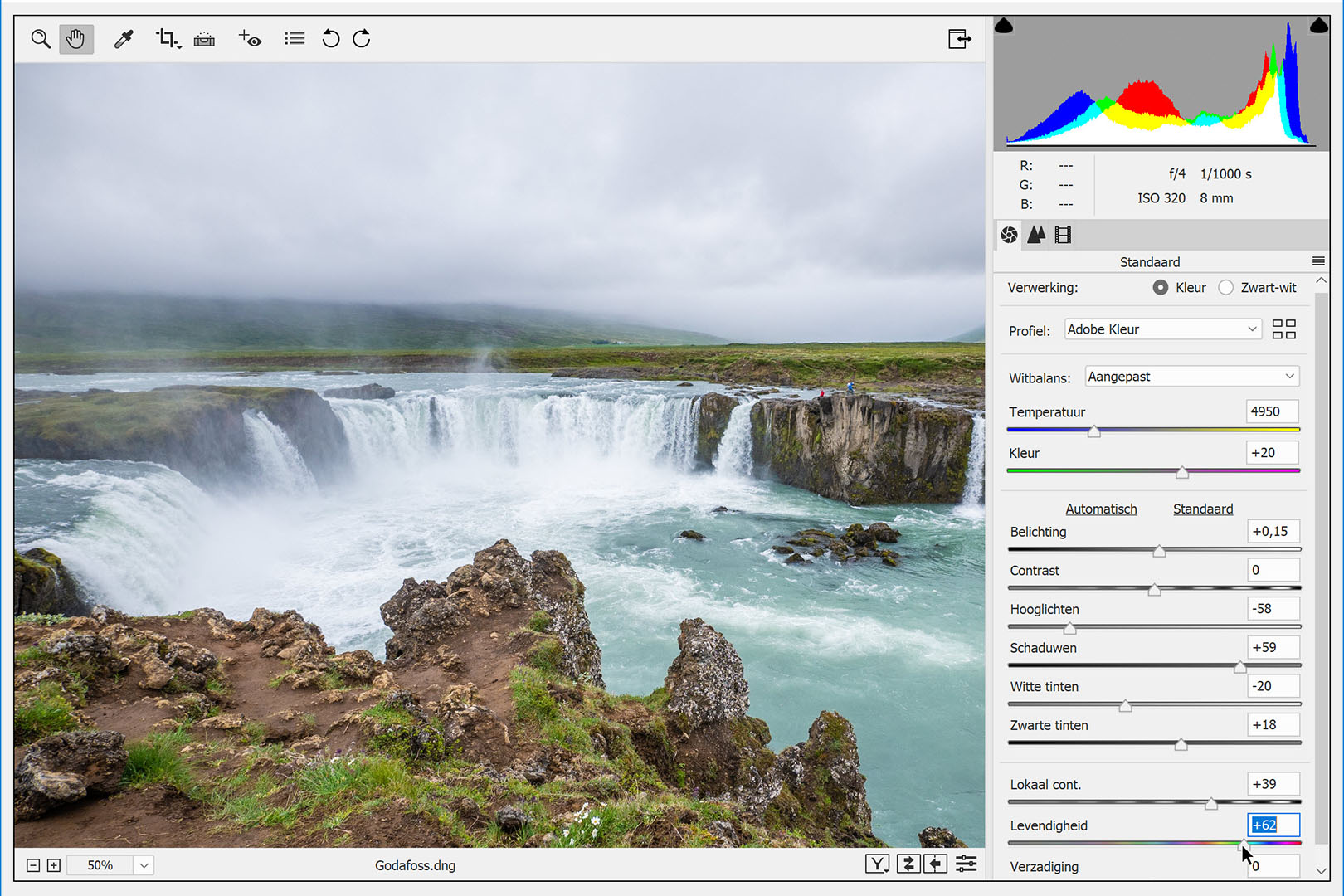This screenshot has width=1344, height=896.
Task: Click the Automatisch link
Action: pyautogui.click(x=1101, y=509)
